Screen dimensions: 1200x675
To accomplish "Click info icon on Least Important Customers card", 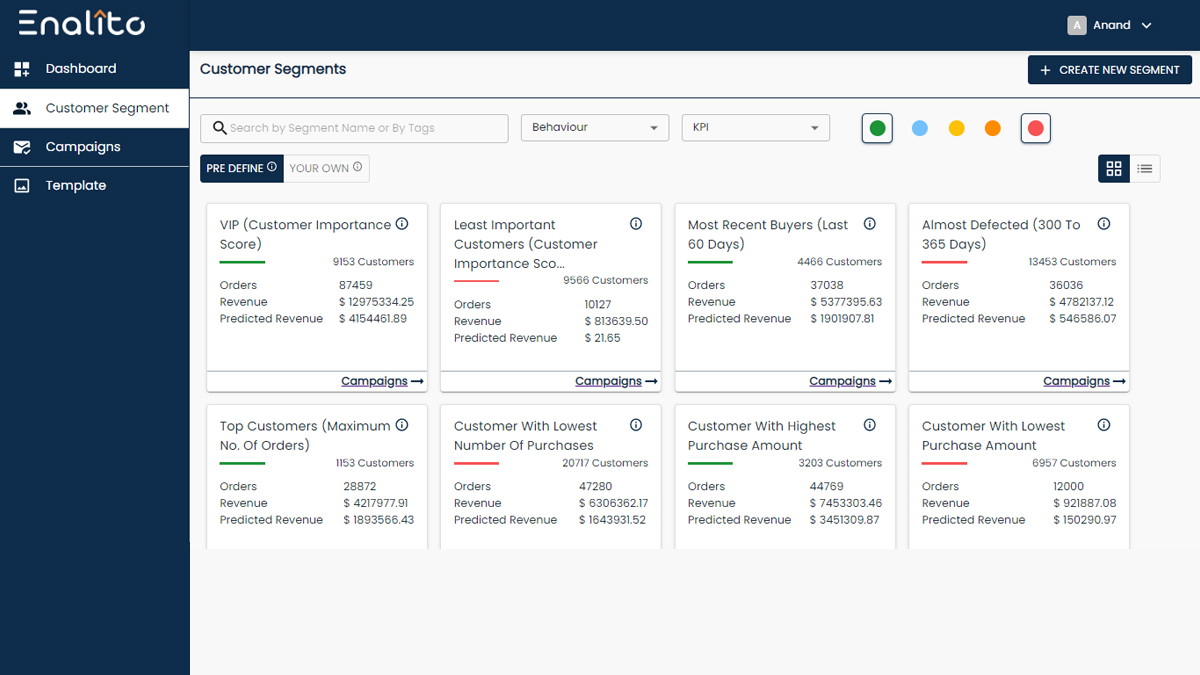I will pyautogui.click(x=636, y=224).
